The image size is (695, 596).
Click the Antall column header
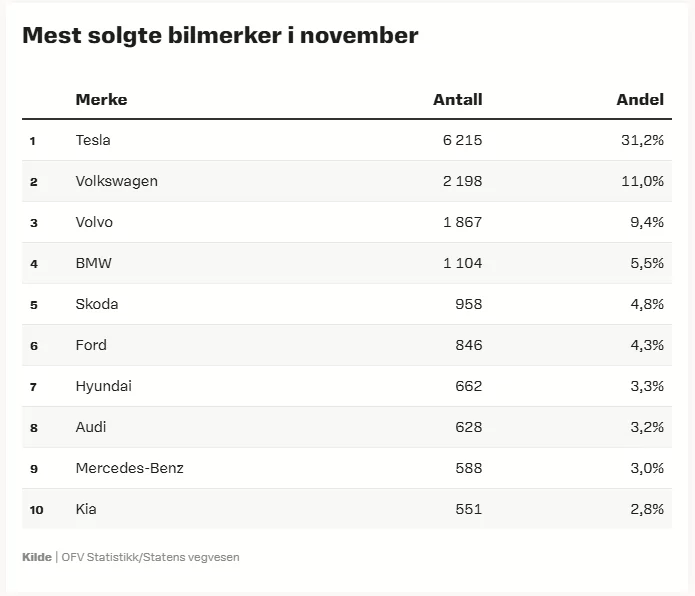pos(457,99)
